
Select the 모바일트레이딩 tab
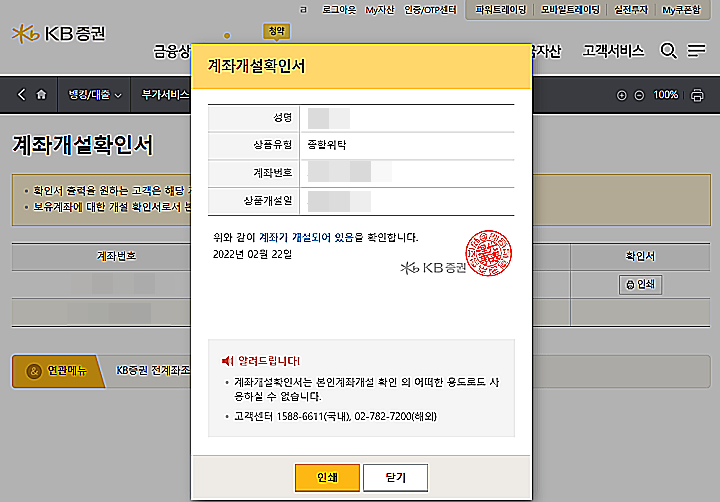click(570, 10)
